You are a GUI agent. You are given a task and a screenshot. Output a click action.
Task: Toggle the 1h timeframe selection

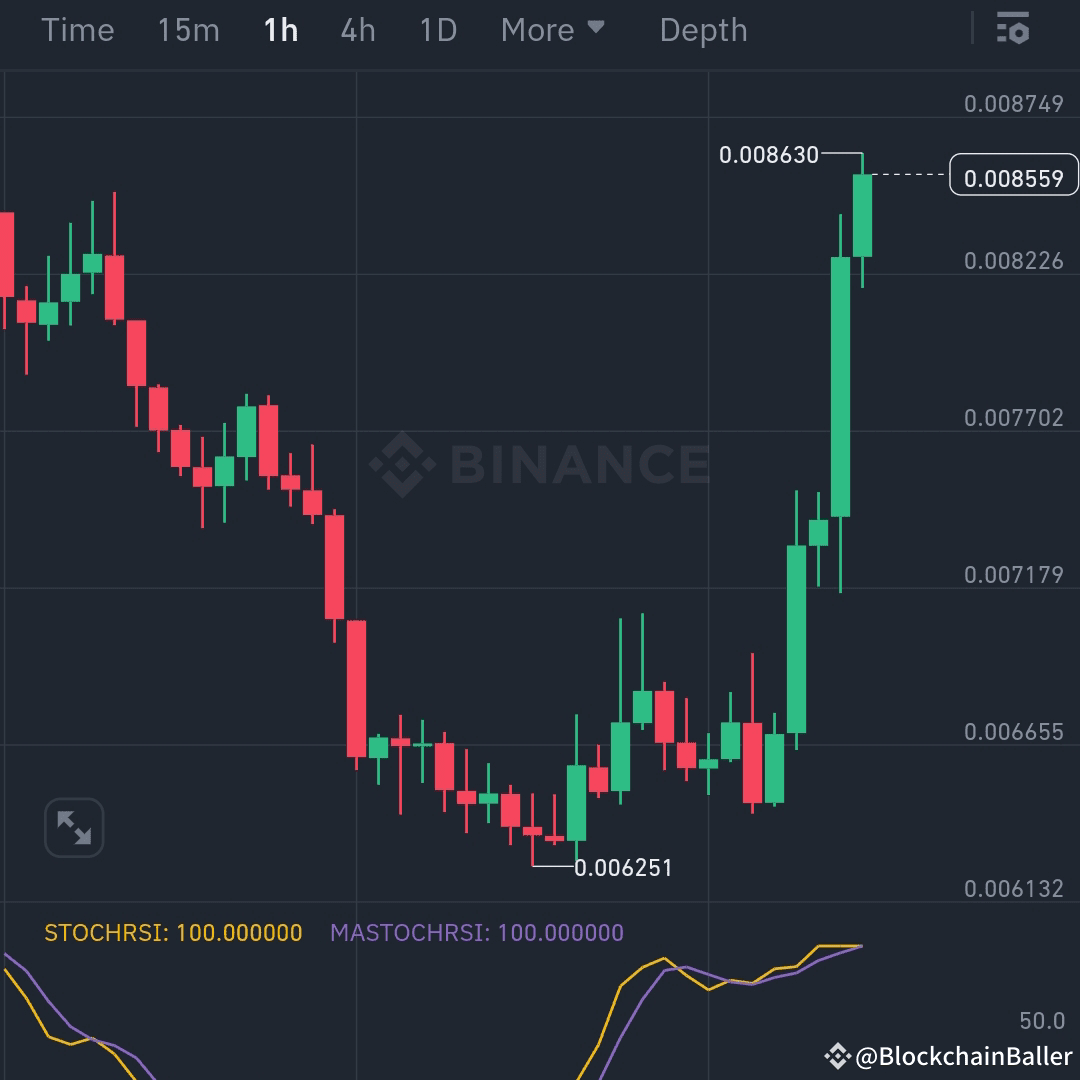[x=280, y=30]
